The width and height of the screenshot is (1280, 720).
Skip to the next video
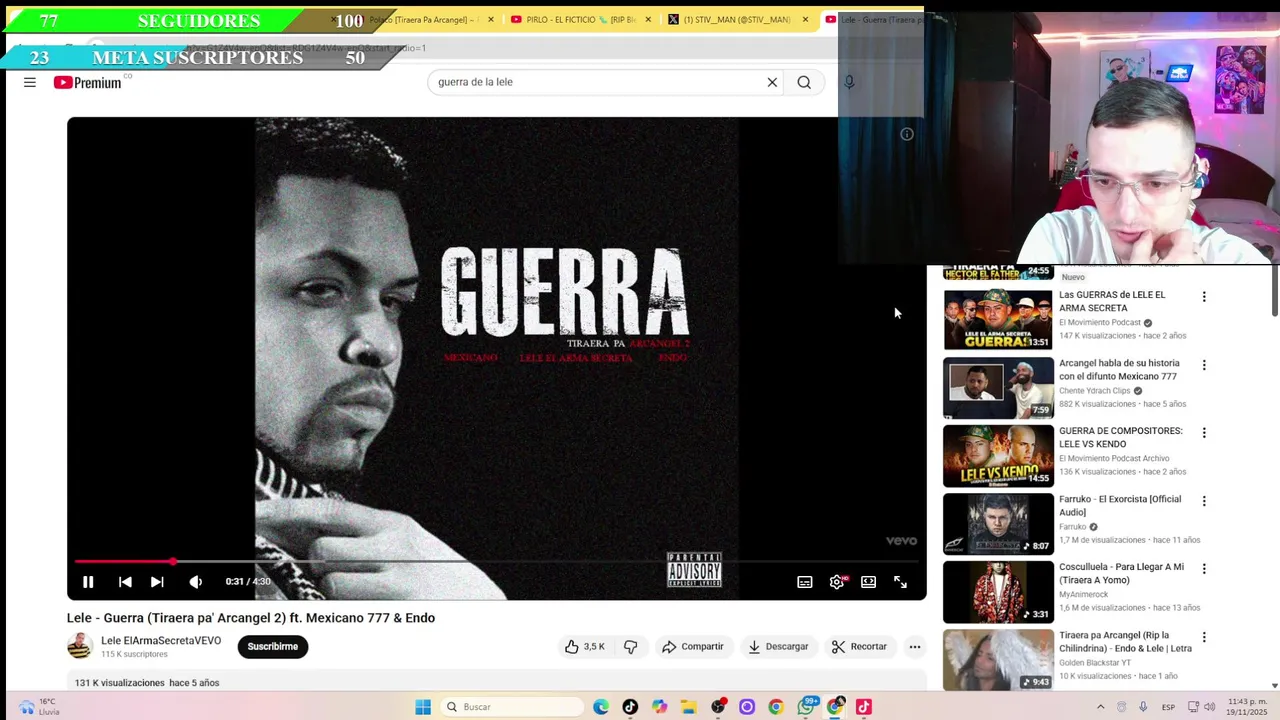157,581
